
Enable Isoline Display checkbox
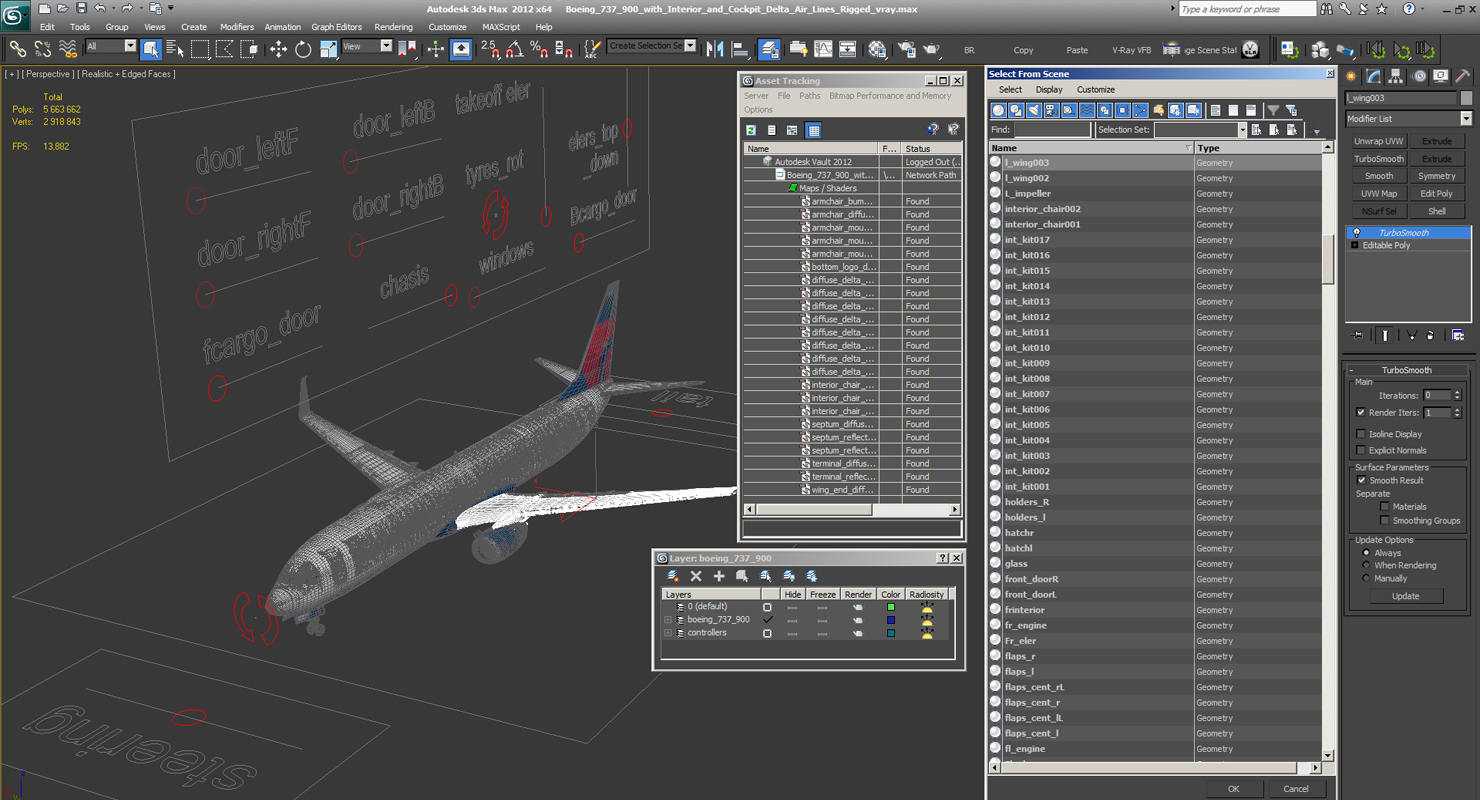(1360, 434)
